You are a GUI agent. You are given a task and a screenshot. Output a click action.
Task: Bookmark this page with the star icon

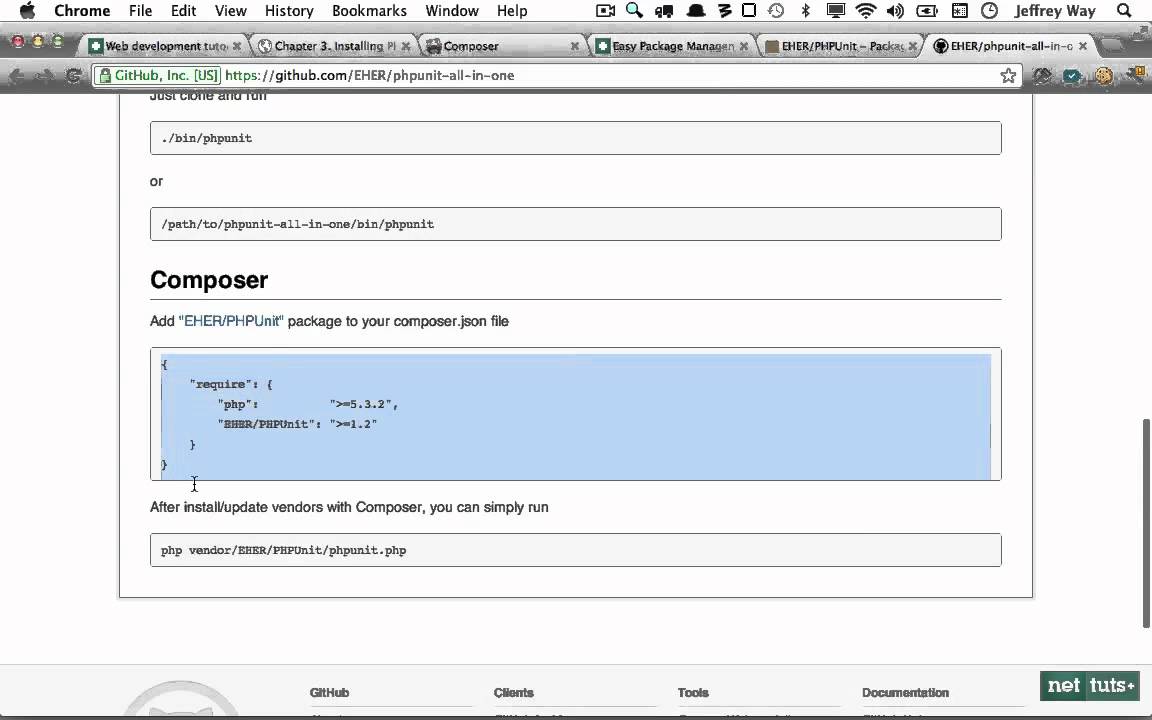(x=1008, y=76)
